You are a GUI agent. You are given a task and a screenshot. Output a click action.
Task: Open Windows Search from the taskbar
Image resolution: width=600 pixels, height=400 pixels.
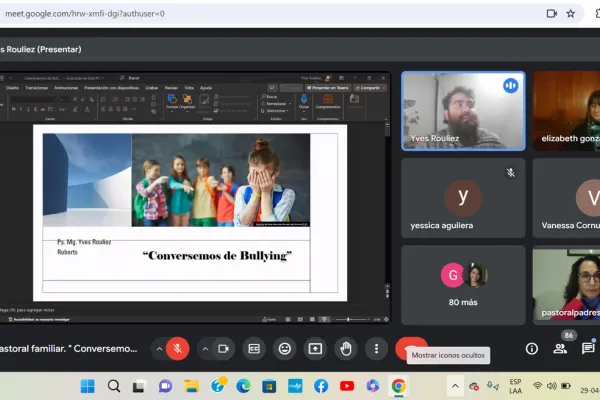pyautogui.click(x=114, y=386)
